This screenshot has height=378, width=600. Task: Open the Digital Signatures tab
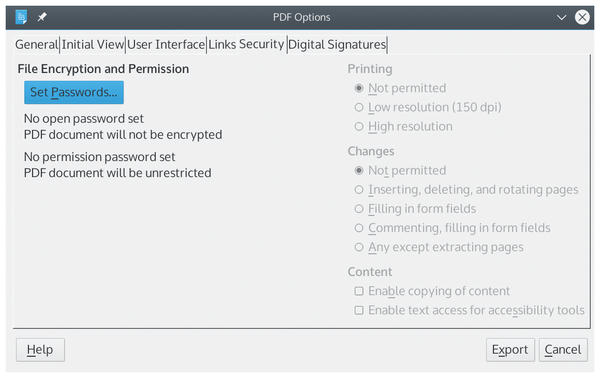pos(337,44)
